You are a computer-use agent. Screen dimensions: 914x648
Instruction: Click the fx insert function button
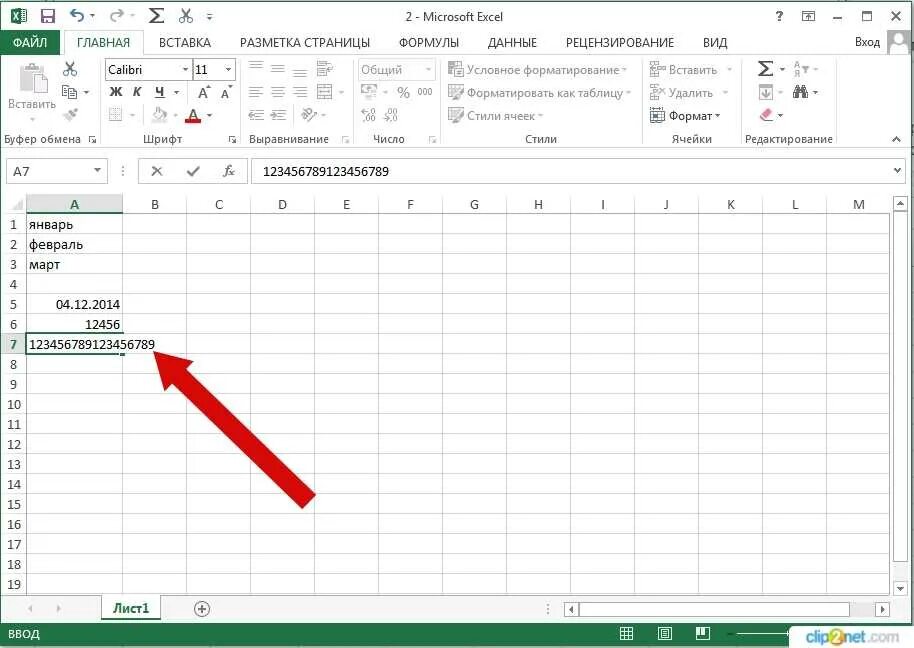tap(228, 171)
